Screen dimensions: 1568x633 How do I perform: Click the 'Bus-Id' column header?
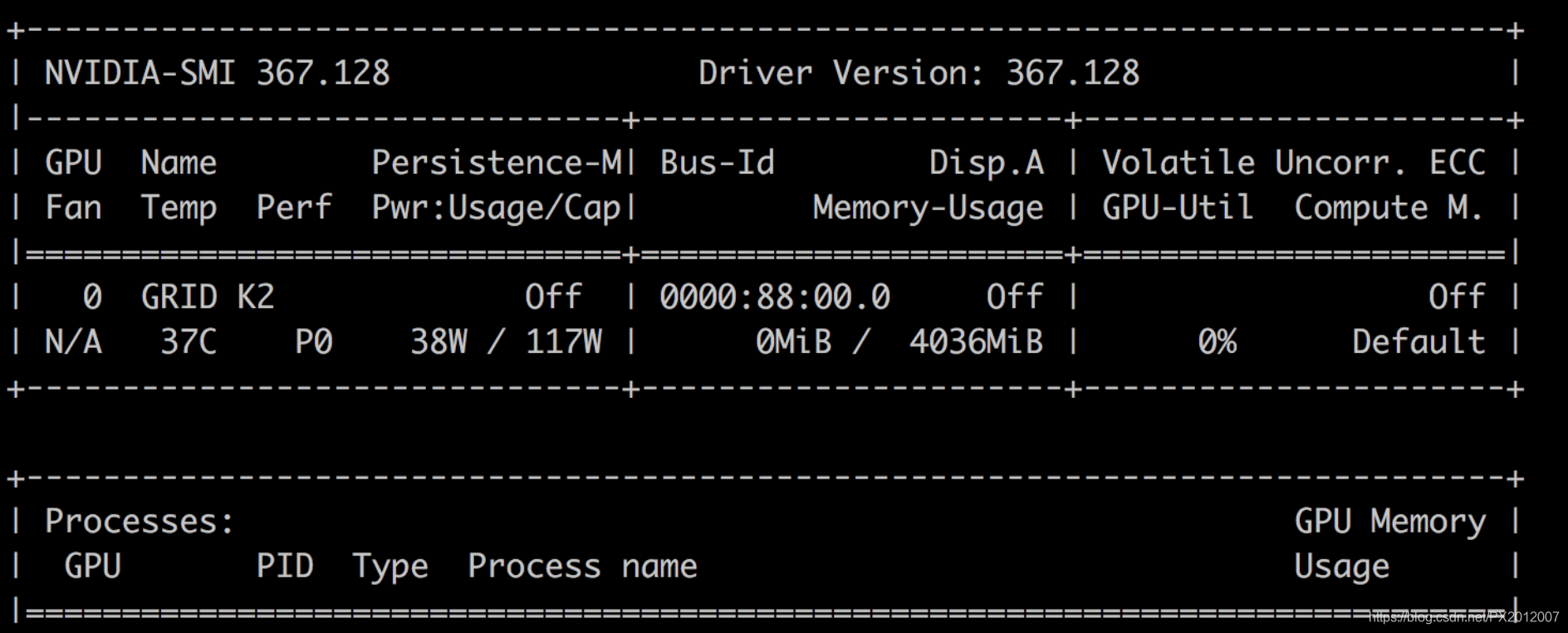[717, 162]
